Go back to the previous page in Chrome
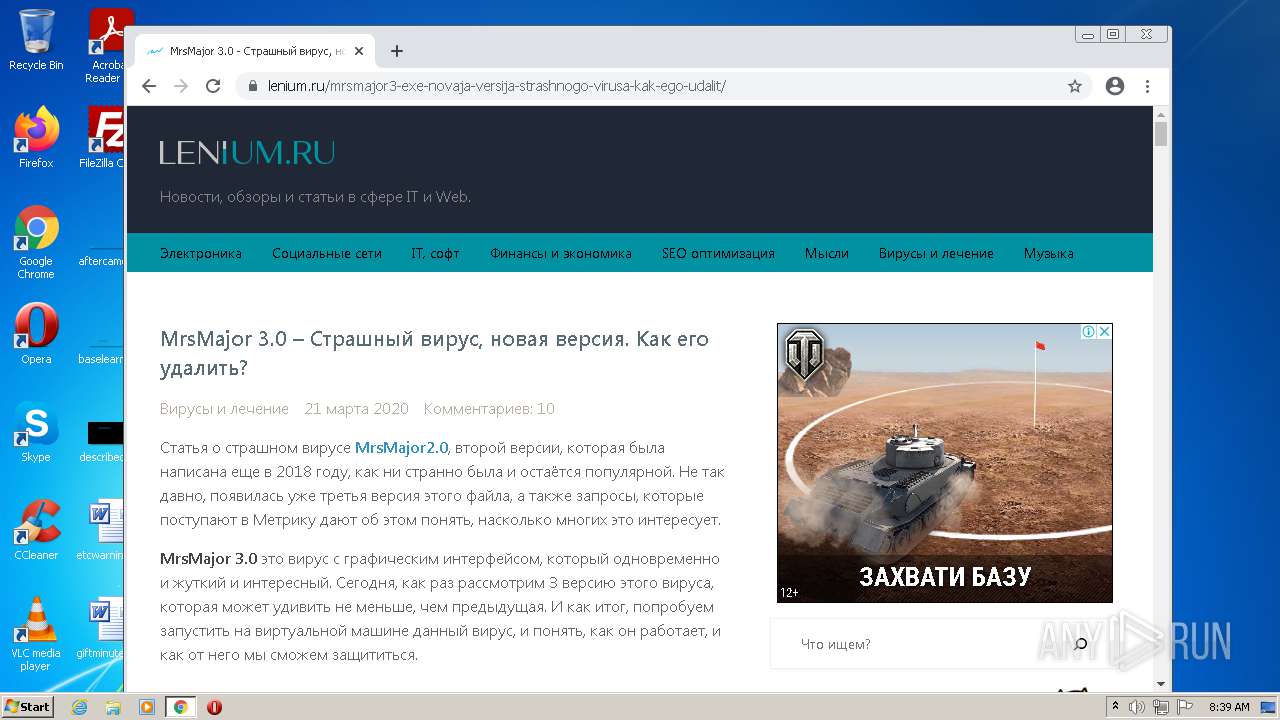Screen dimensions: 1280x720 click(x=149, y=86)
